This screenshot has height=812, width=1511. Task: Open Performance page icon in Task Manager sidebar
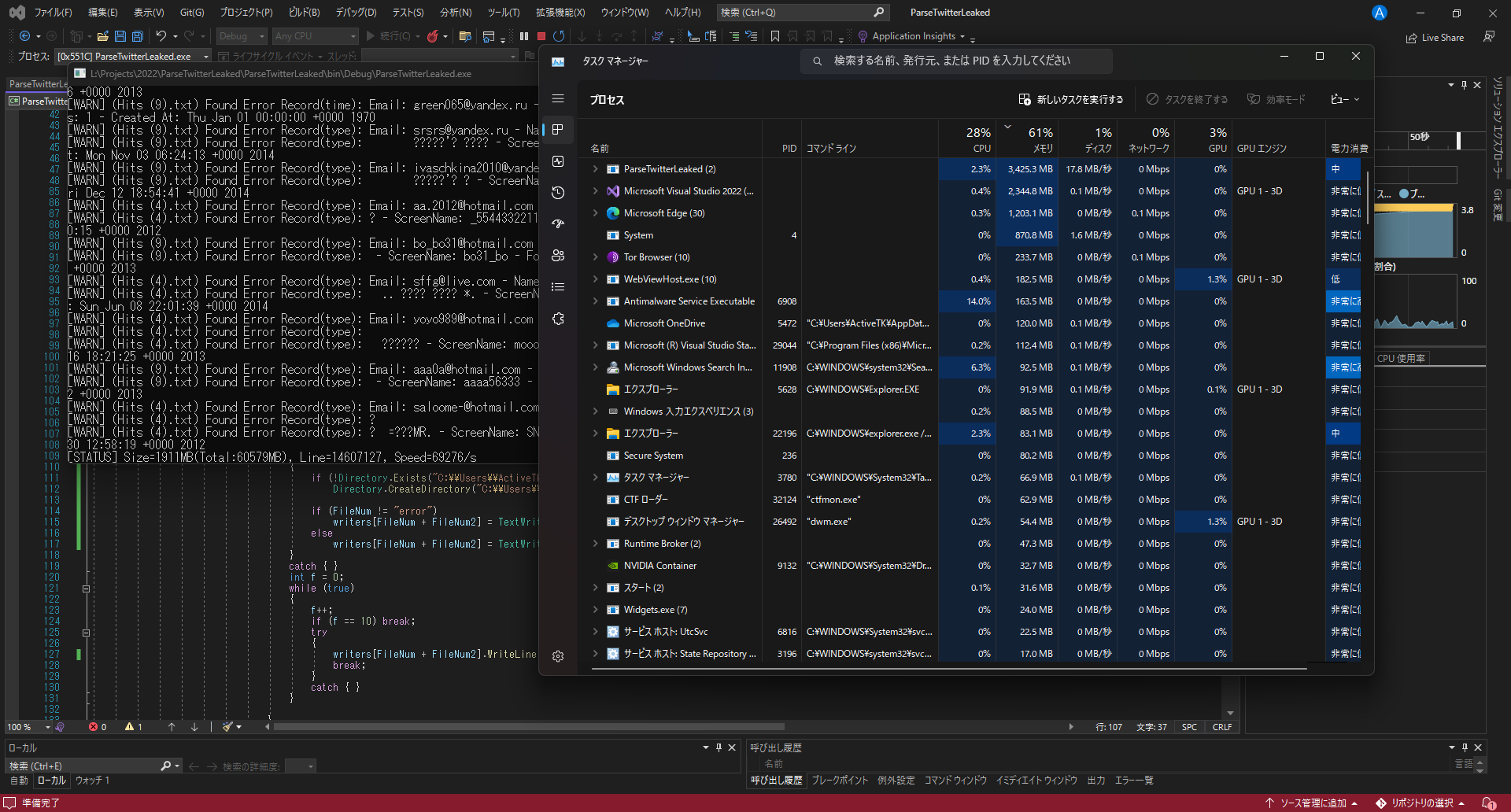click(x=558, y=161)
